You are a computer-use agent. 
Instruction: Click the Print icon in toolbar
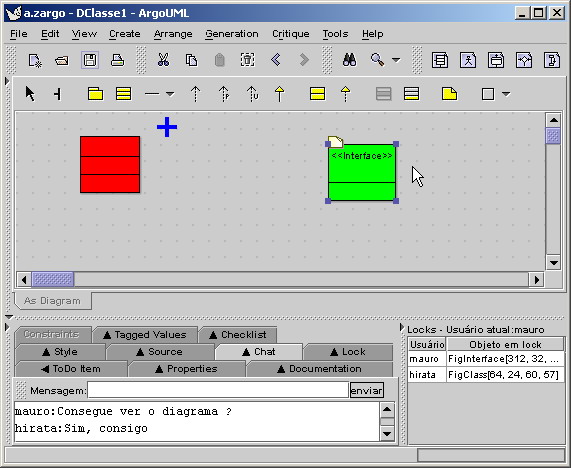[118, 60]
